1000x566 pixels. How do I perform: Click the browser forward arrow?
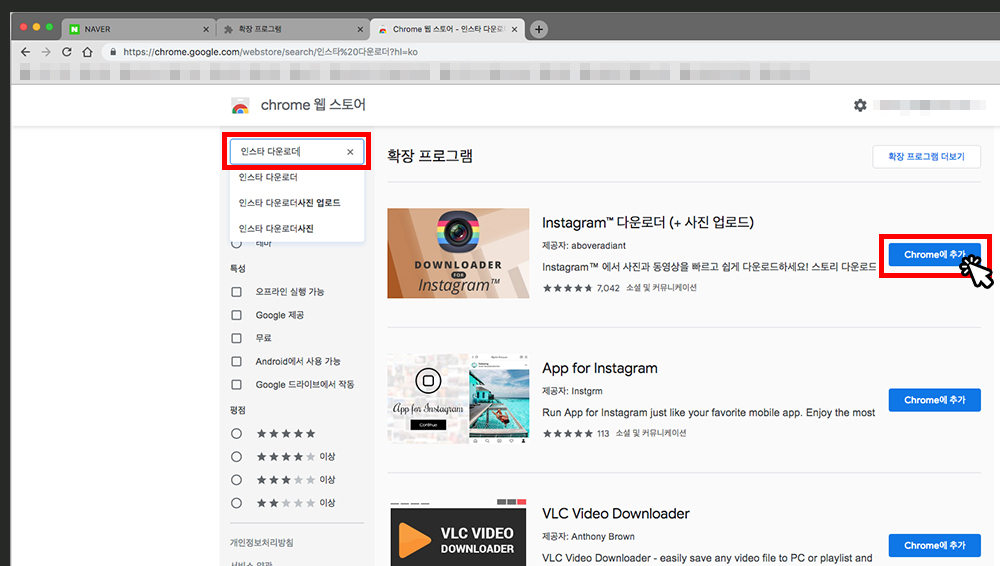click(46, 52)
